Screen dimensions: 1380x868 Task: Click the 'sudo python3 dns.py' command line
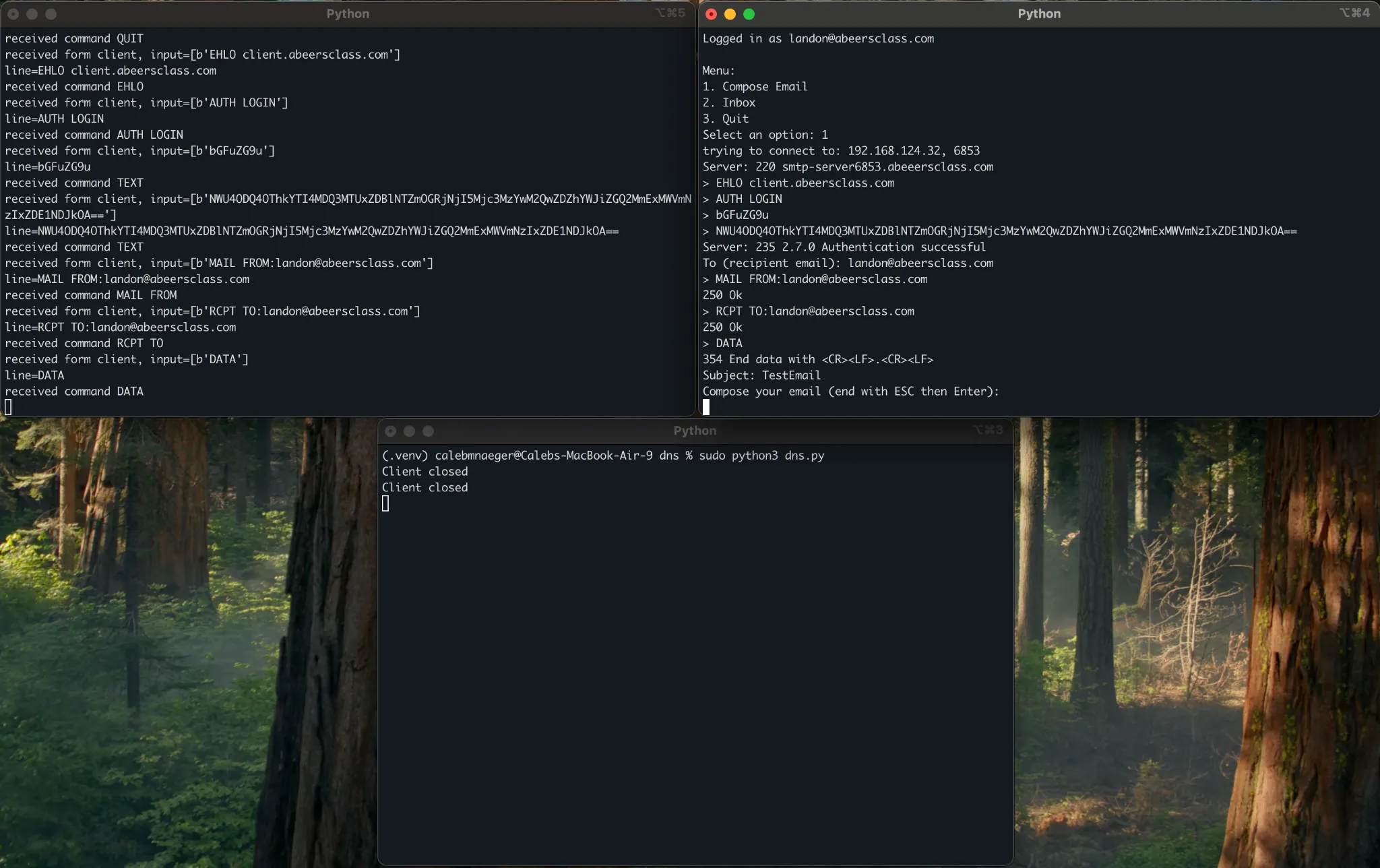coord(603,456)
